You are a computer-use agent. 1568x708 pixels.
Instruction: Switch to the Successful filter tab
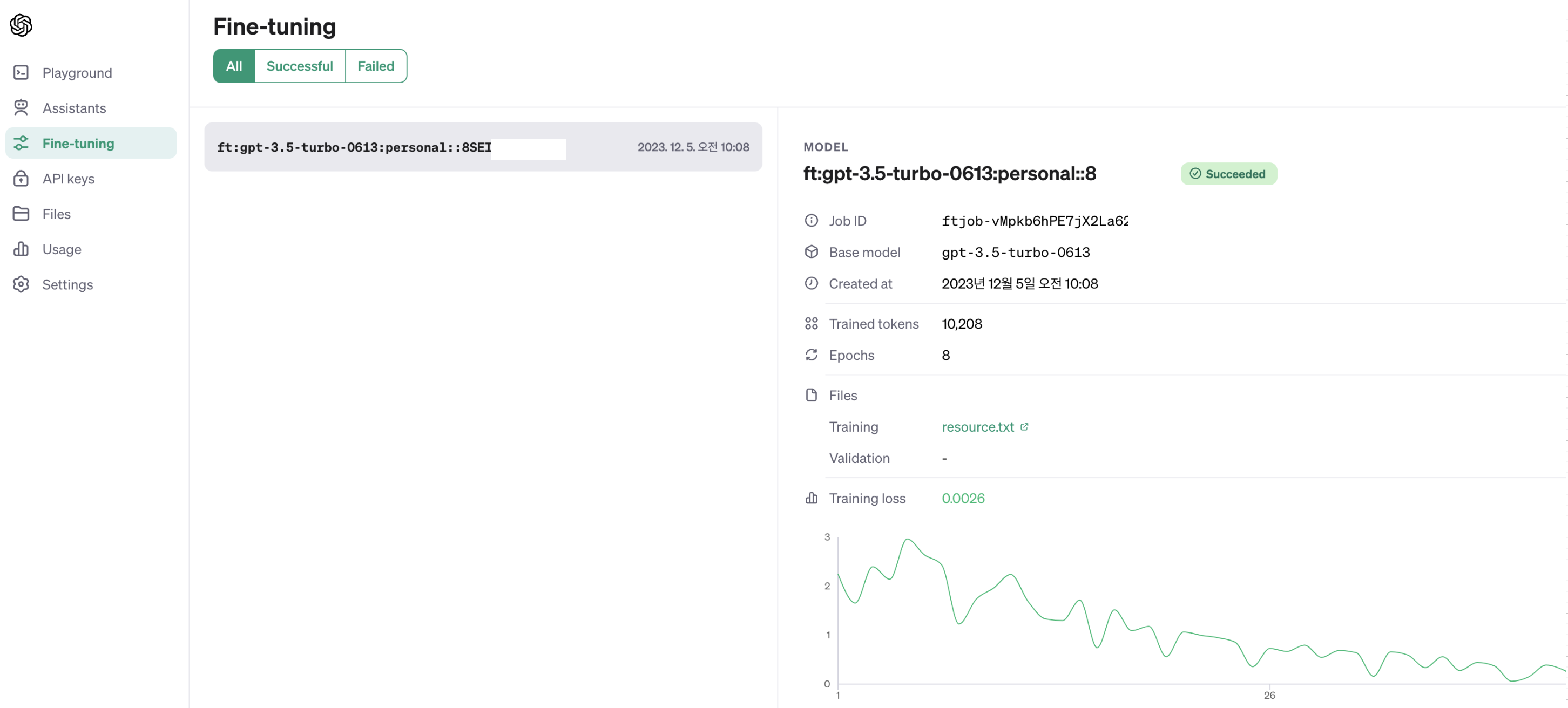pyautogui.click(x=300, y=66)
